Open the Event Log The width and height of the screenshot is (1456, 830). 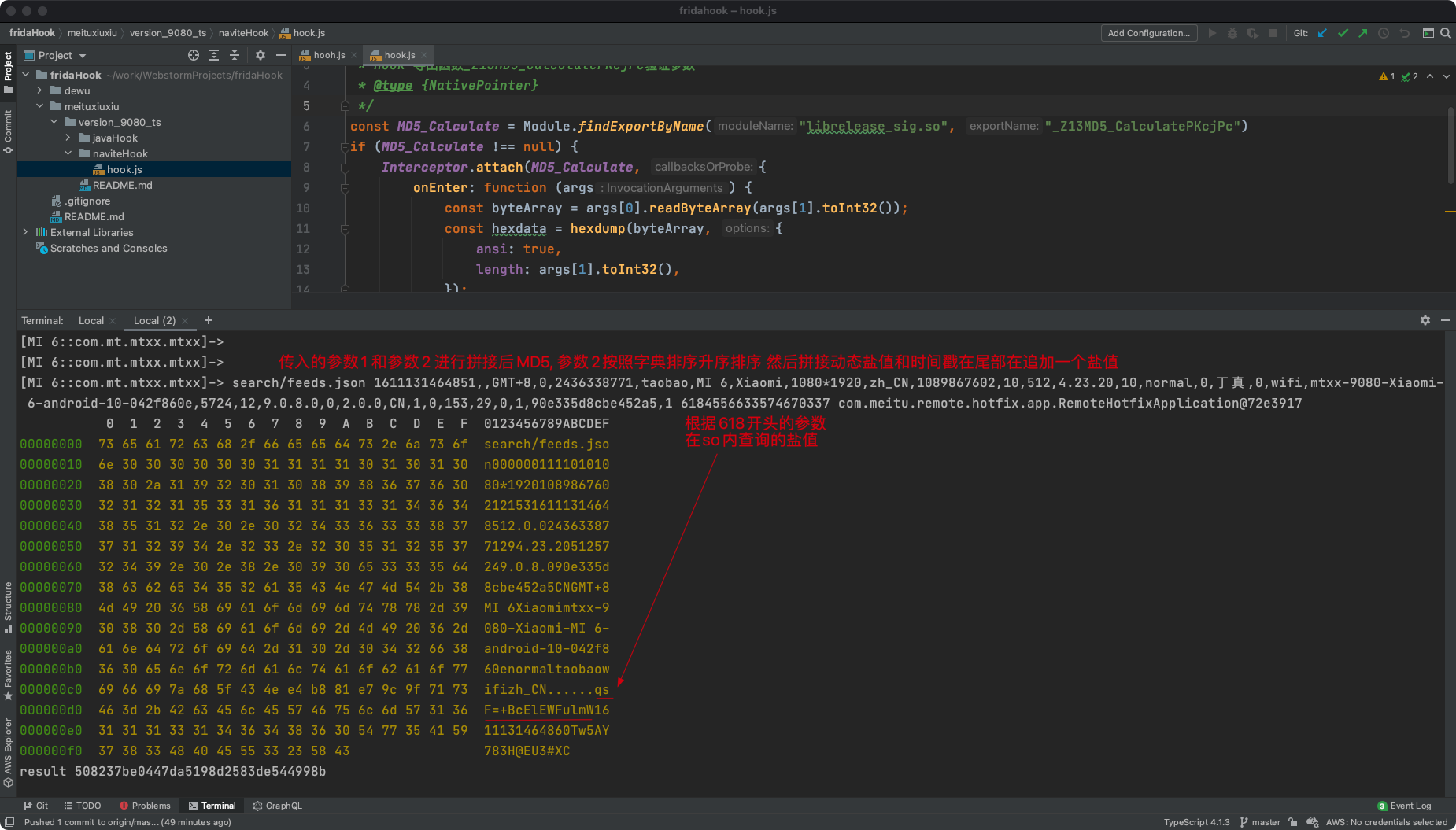(1405, 806)
